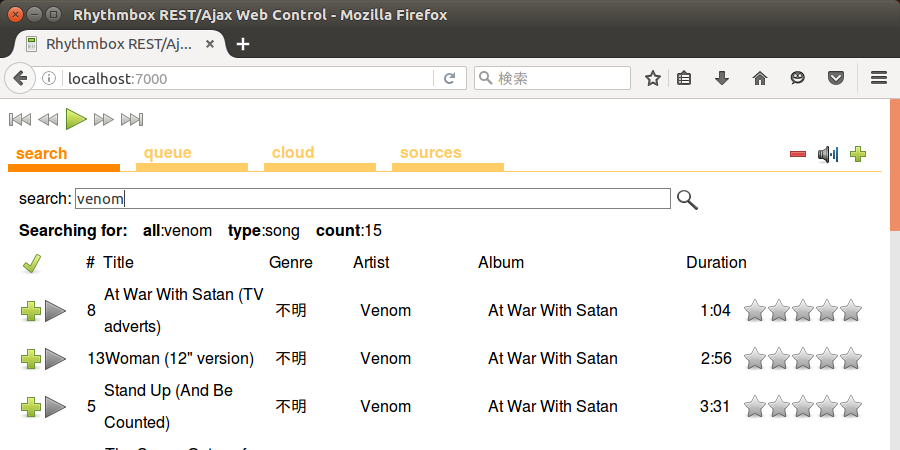The width and height of the screenshot is (900, 450).
Task: Start playback with green play button
Action: (x=76, y=119)
